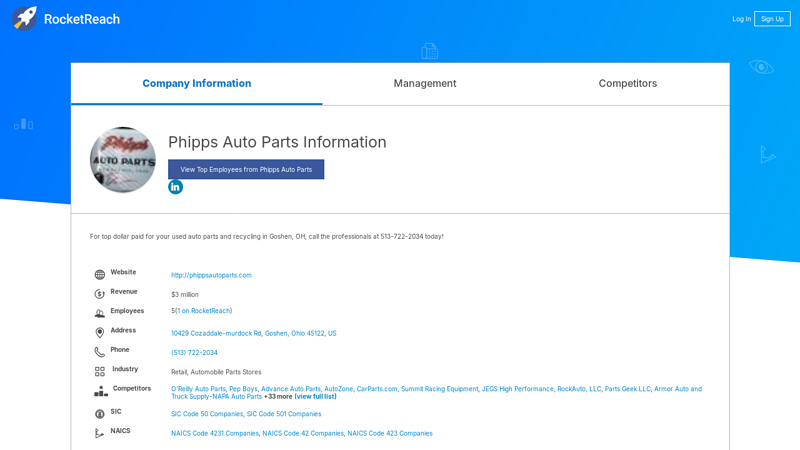
Task: Open AutoZone competitor link
Action: click(338, 389)
